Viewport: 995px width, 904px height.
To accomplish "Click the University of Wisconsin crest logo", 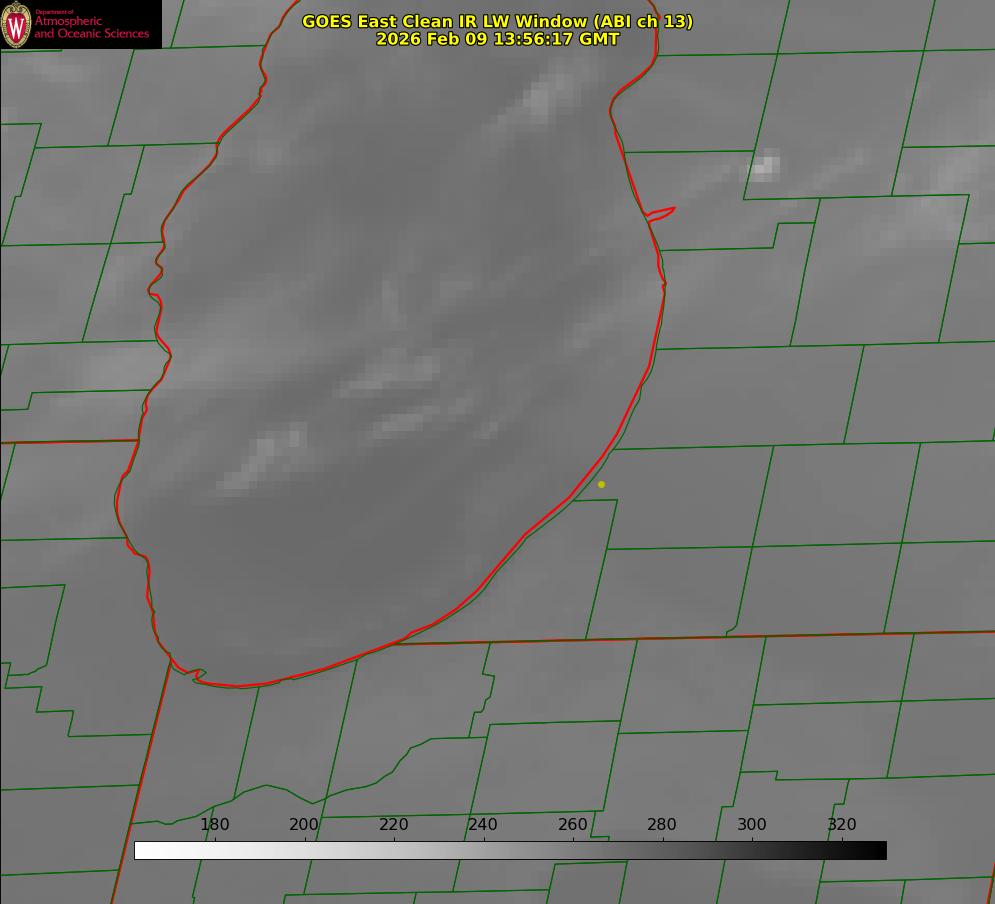I will 16,24.
